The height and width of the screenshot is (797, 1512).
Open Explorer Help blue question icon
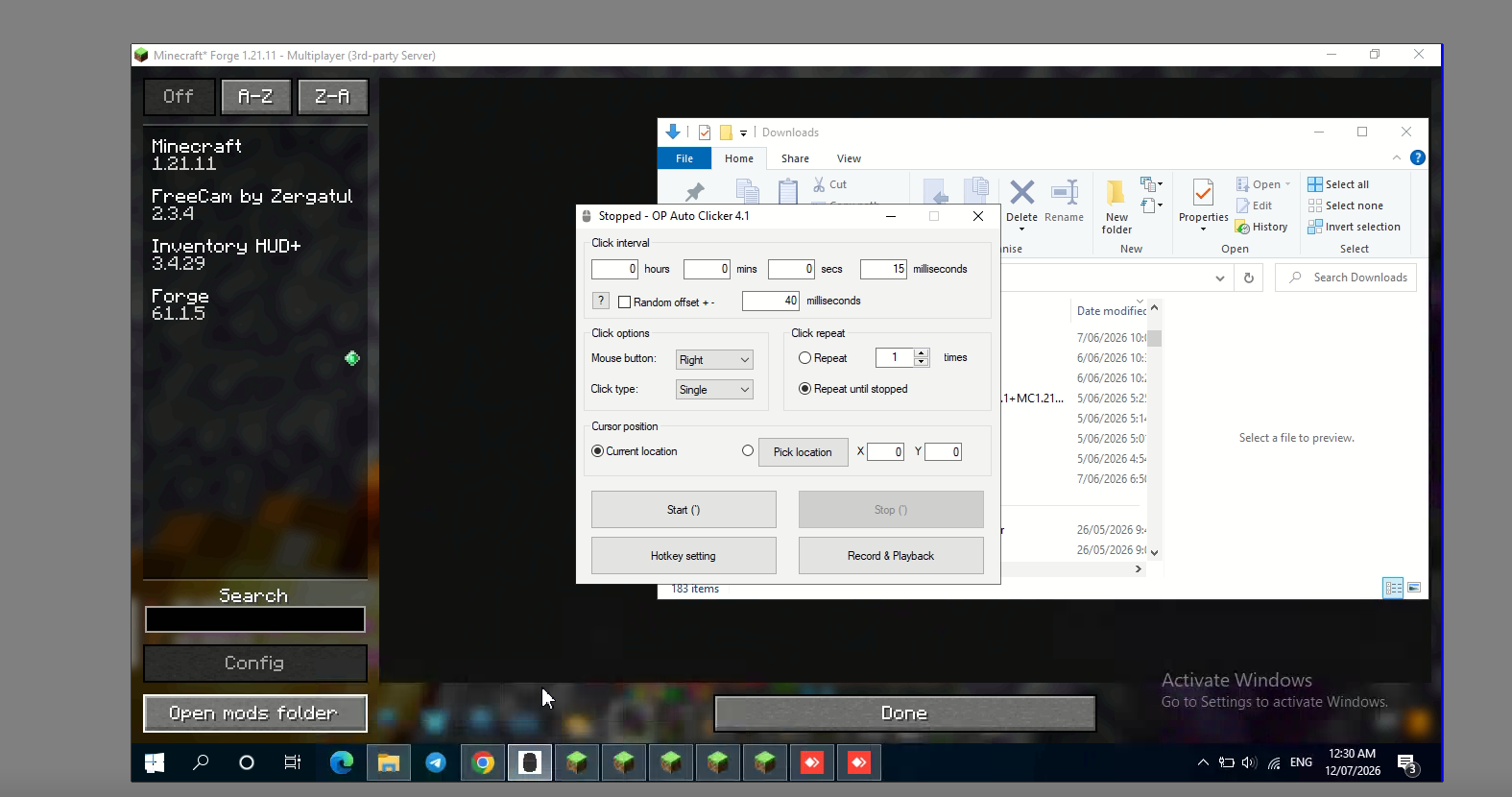1417,157
